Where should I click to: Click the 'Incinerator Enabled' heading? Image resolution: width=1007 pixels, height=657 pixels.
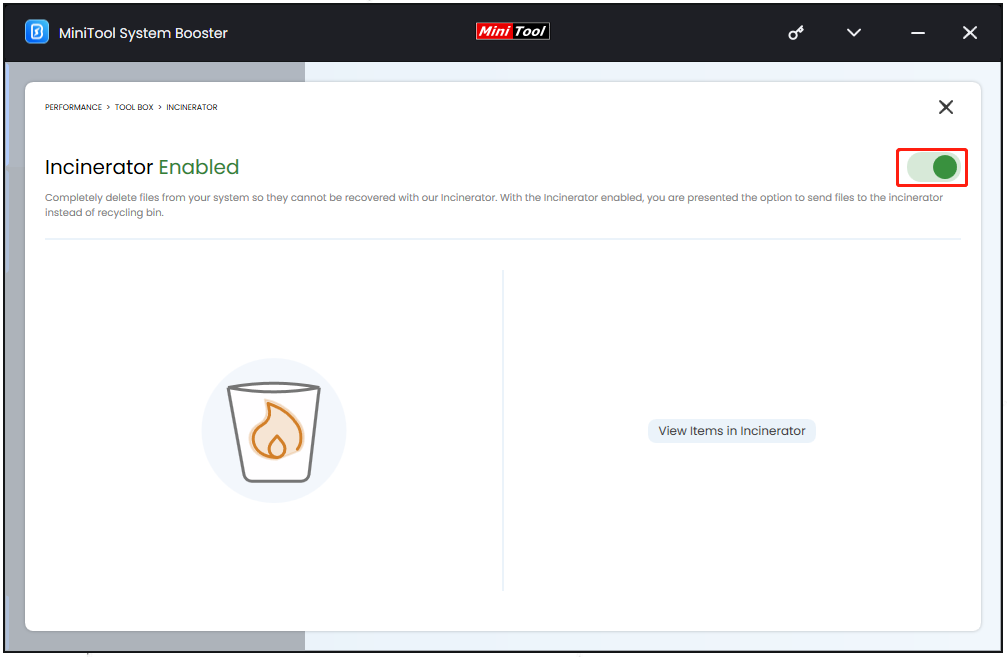(142, 167)
